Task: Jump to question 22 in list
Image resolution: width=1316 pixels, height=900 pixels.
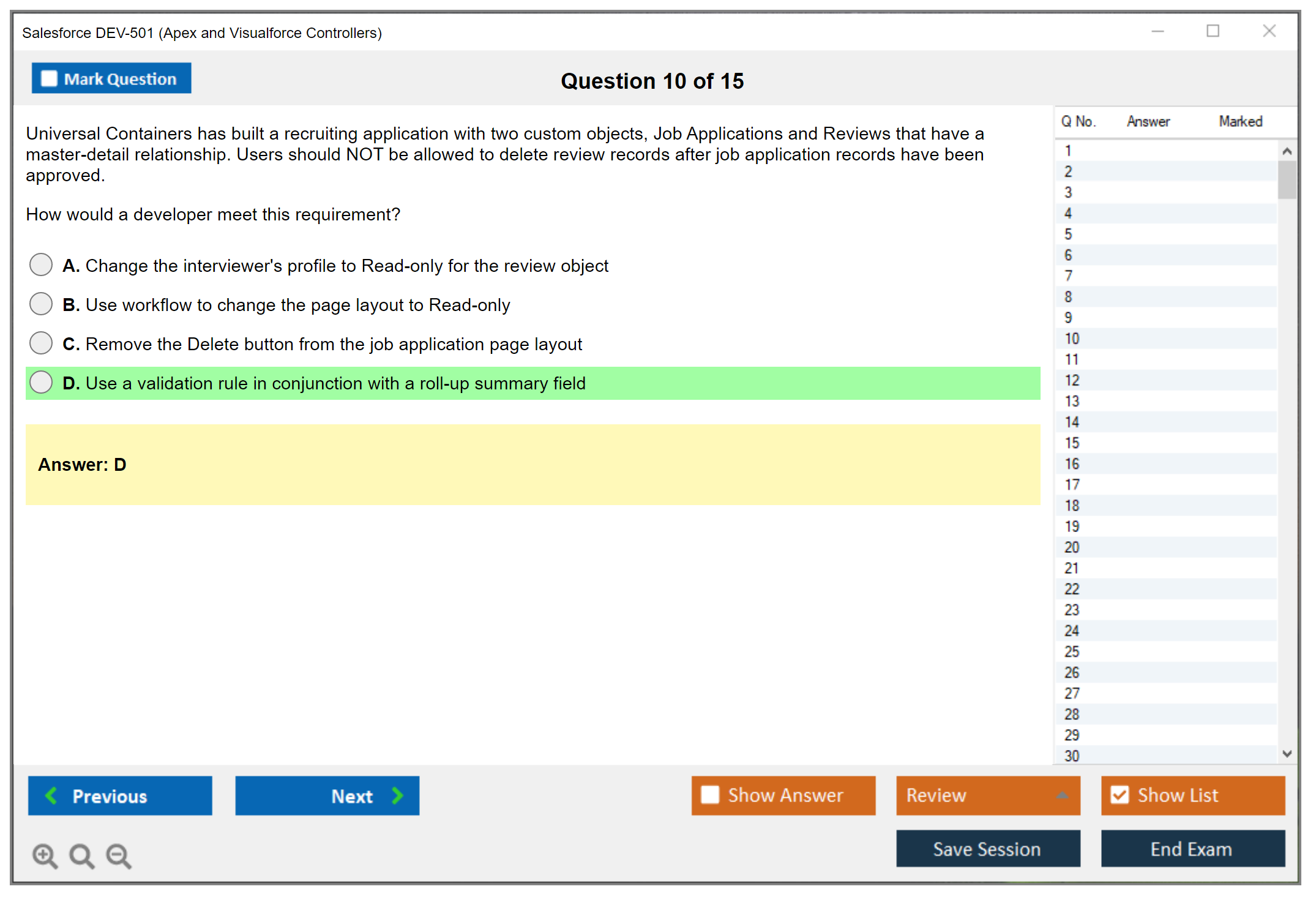Action: [1072, 589]
